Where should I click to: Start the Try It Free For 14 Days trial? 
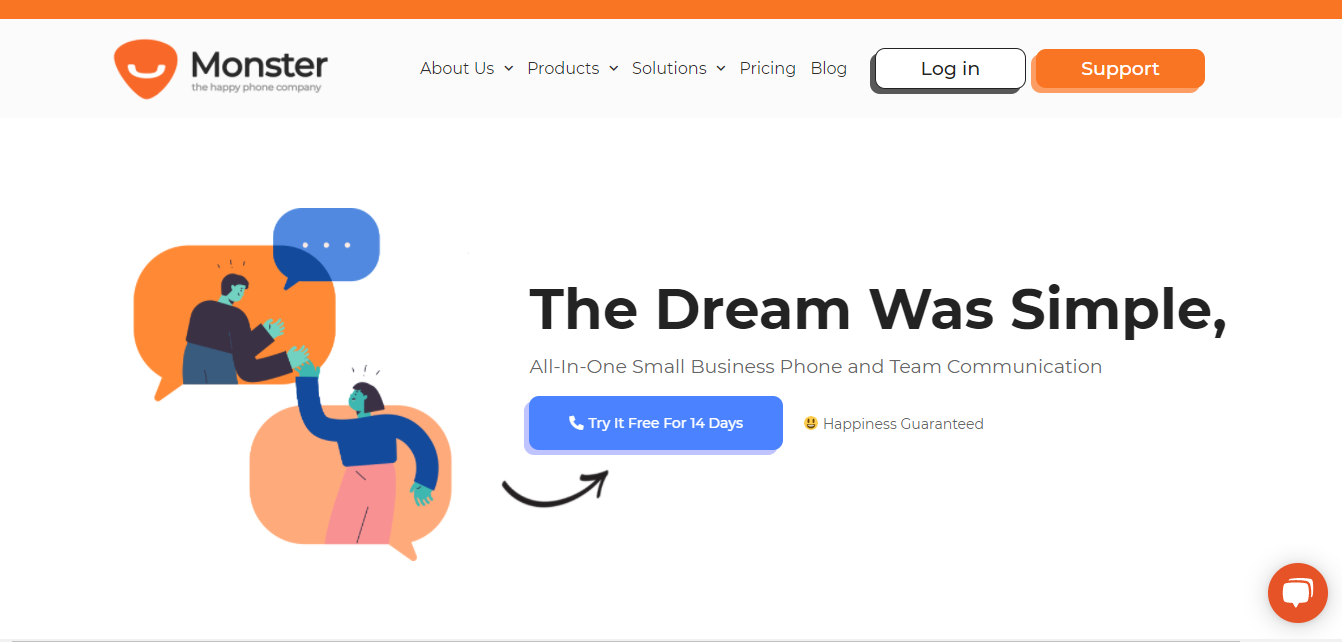tap(656, 423)
